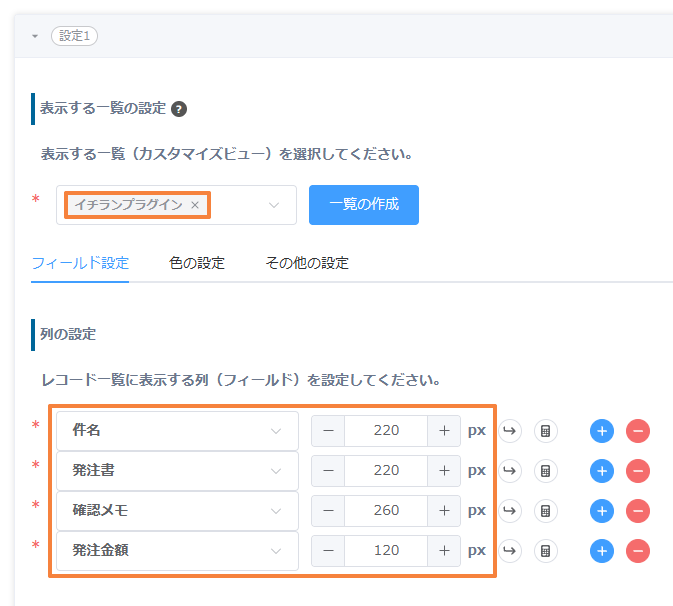Delete the 確認メモ row
This screenshot has height=606, width=673.
point(638,511)
